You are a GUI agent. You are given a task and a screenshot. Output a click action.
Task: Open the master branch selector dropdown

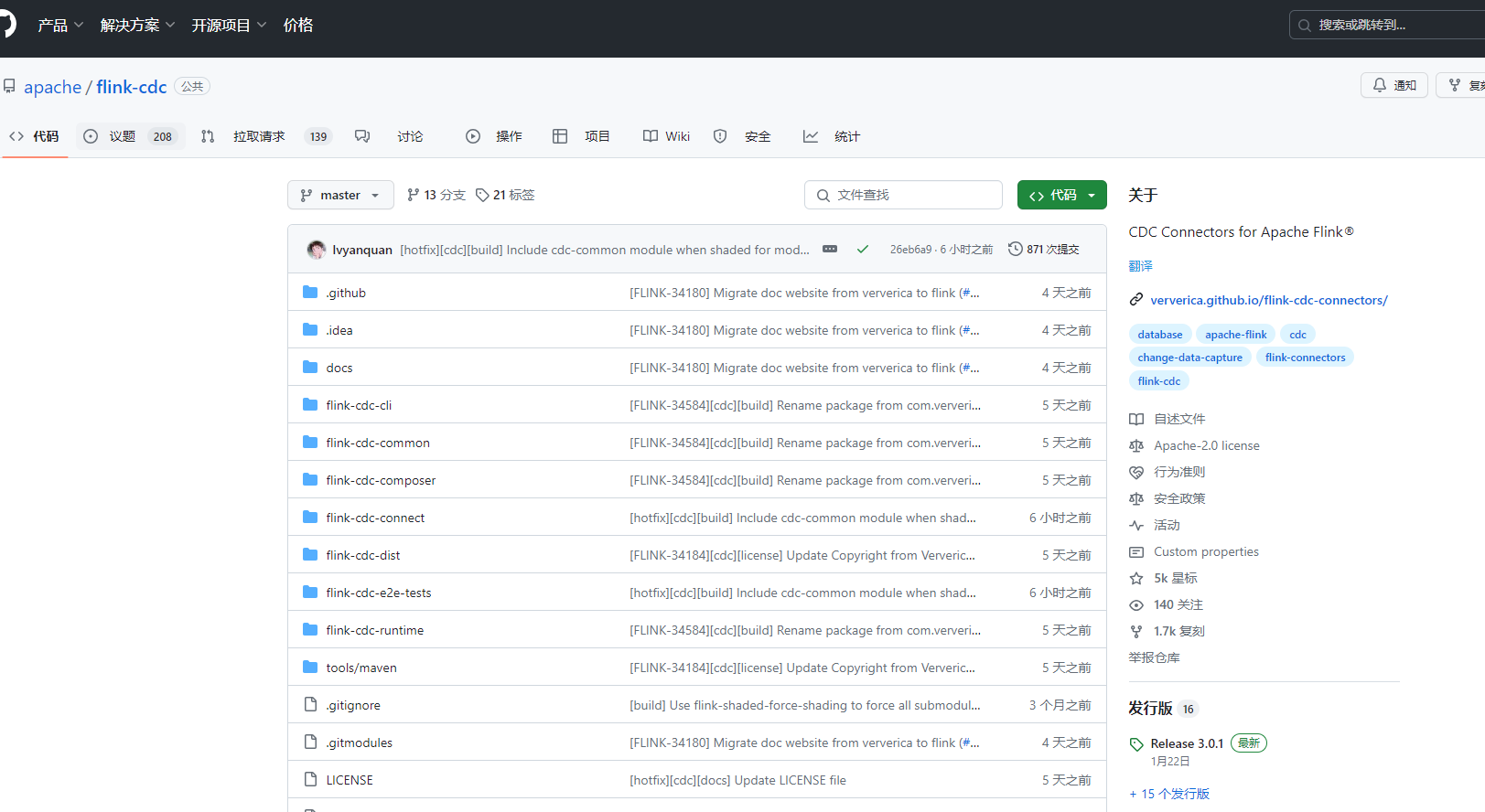click(x=340, y=195)
